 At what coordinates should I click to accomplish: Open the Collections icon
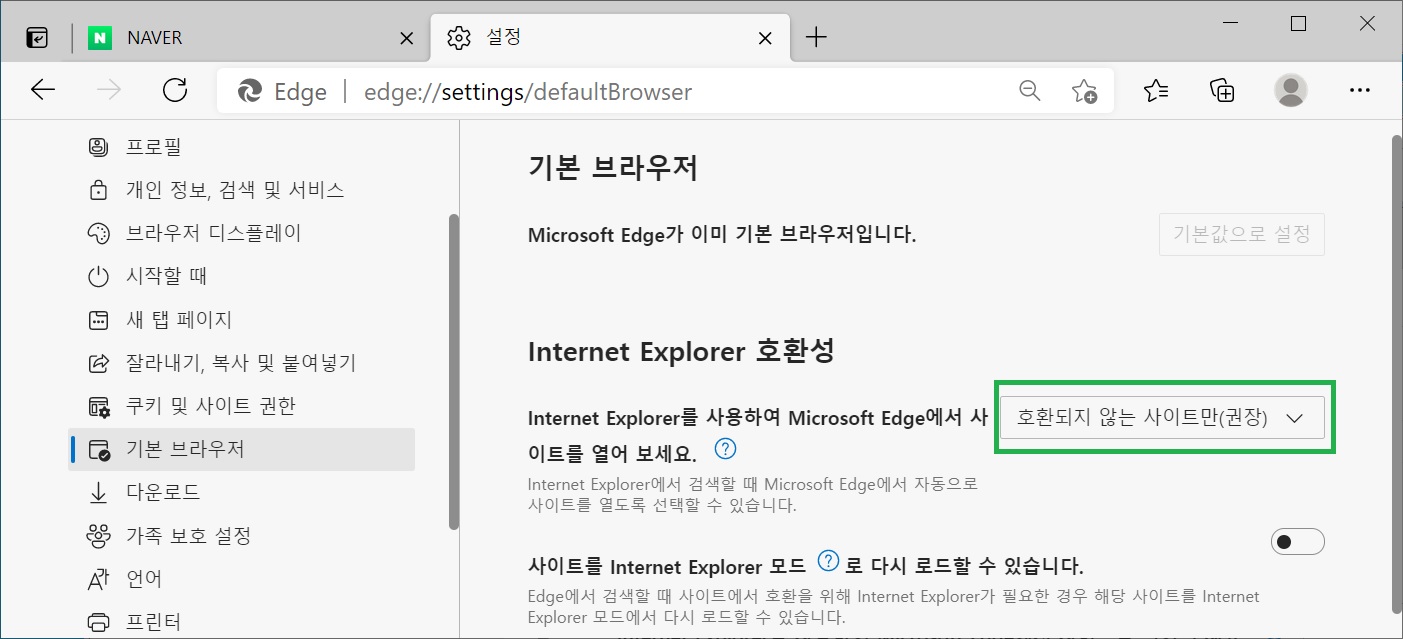(x=1223, y=91)
